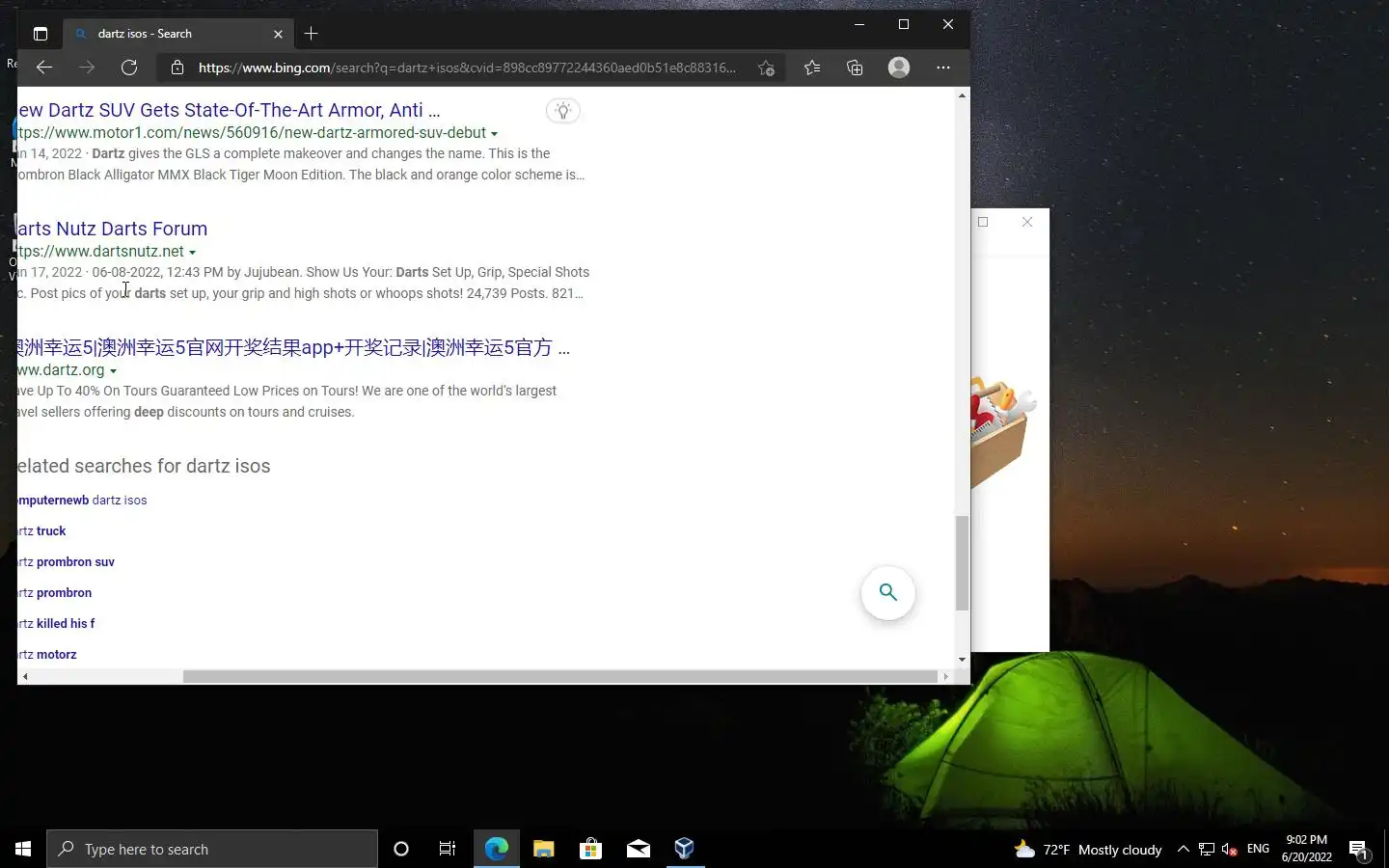
Task: Select related search dartz prombron suv
Action: click(x=66, y=562)
